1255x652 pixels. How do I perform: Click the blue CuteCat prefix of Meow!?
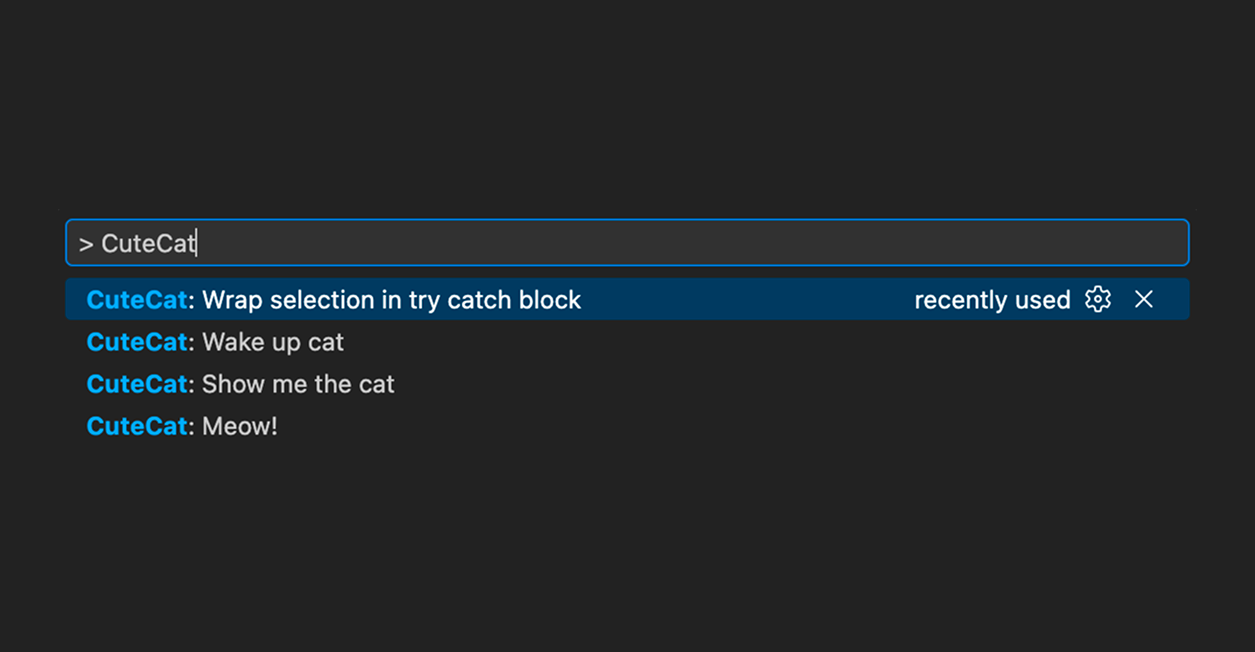(137, 426)
